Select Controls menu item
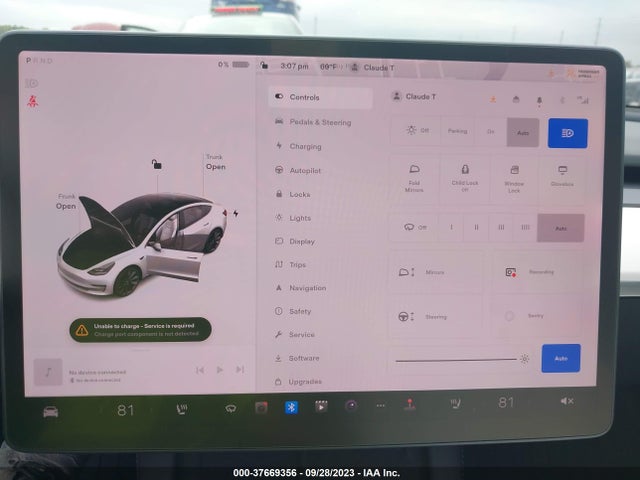This screenshot has width=640, height=480. [320, 97]
